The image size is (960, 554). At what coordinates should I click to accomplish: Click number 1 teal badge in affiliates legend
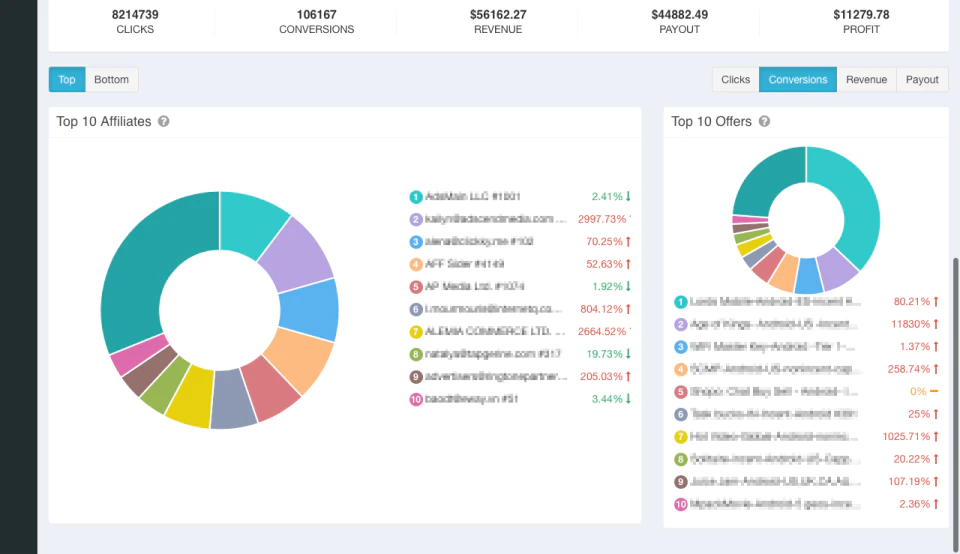(x=416, y=197)
